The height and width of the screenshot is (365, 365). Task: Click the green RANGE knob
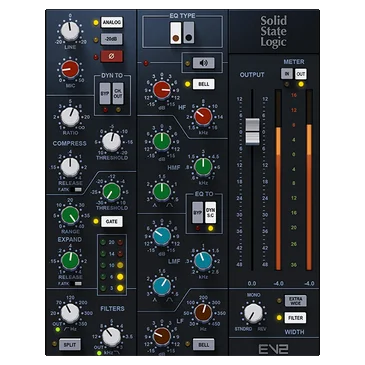pyautogui.click(x=70, y=215)
